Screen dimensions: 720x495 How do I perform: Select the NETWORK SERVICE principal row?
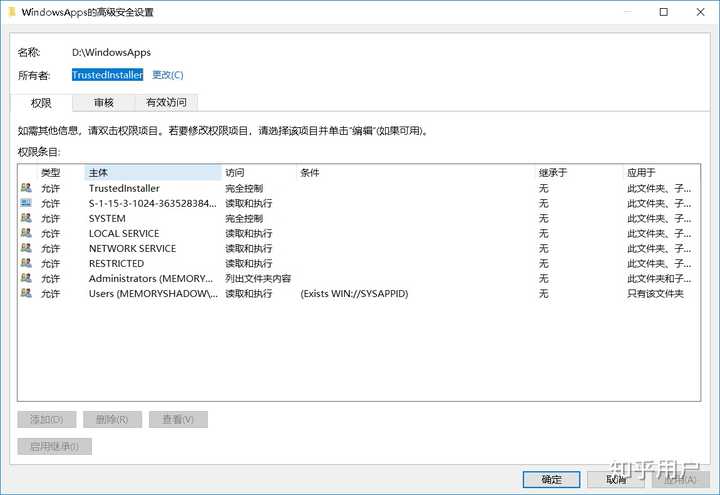coord(359,248)
